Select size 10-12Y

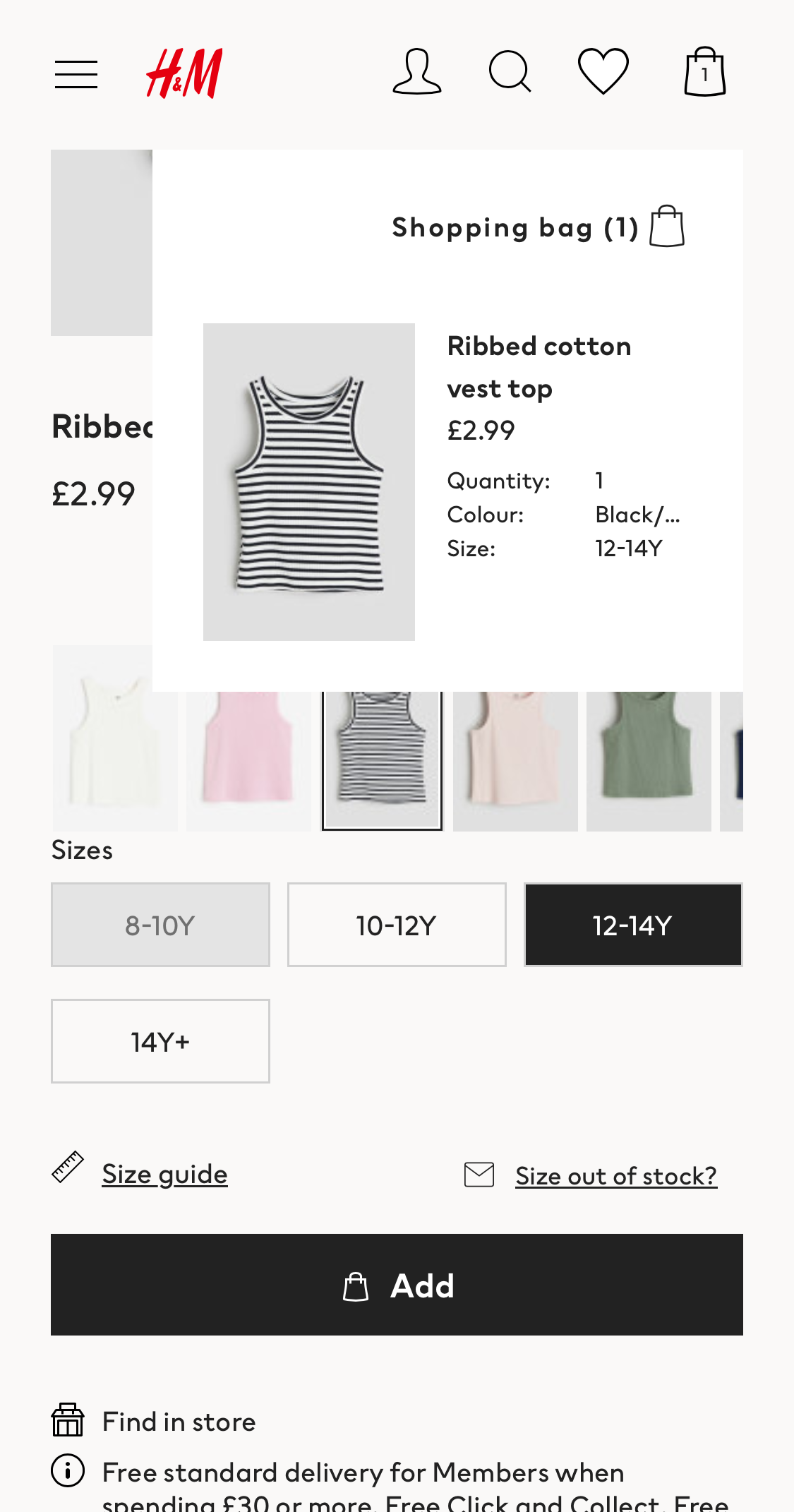coord(397,925)
